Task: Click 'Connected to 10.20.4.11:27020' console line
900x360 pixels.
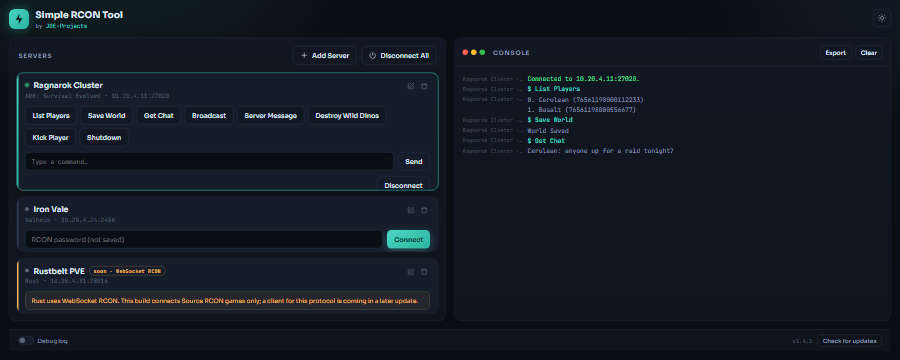Action: click(583, 79)
